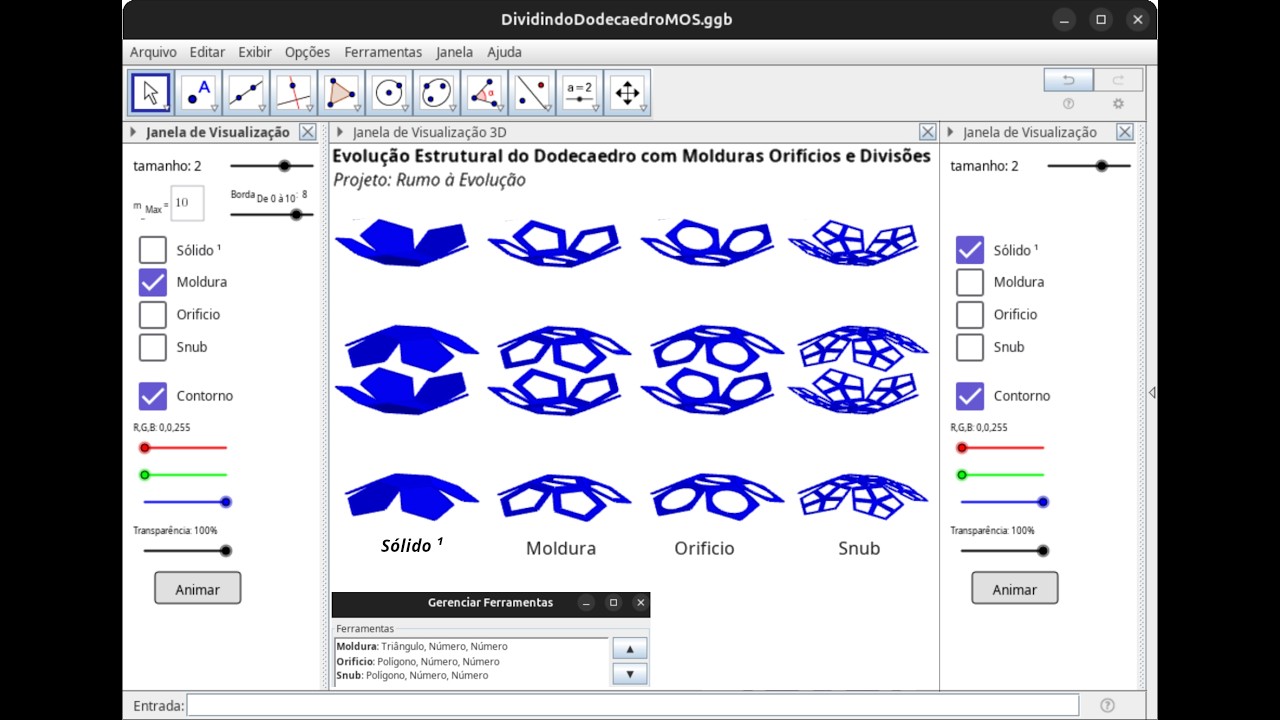Open the sidebar collapse arrow on right edge
This screenshot has width=1280, height=720.
(1151, 393)
